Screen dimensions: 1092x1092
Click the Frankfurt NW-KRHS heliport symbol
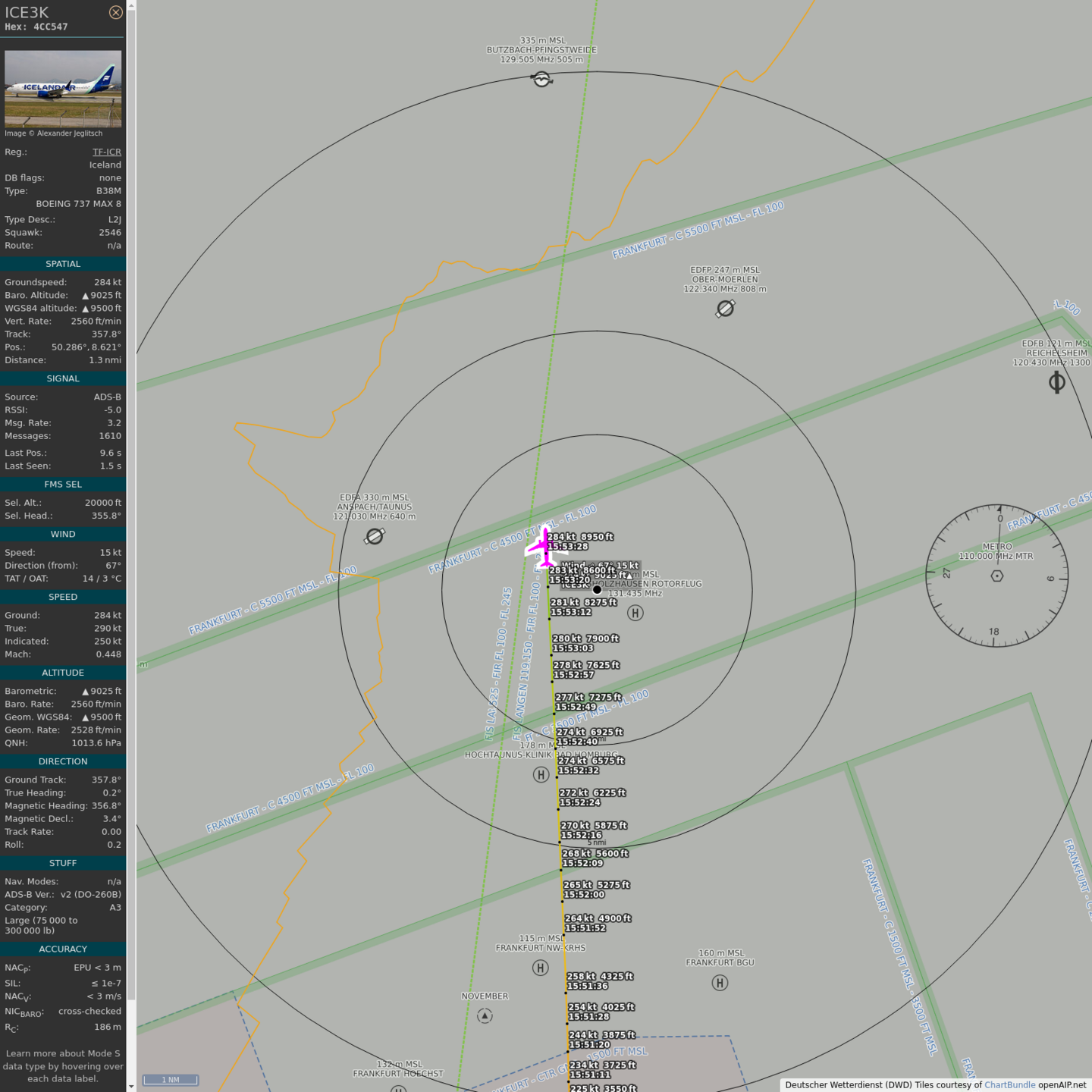540,968
